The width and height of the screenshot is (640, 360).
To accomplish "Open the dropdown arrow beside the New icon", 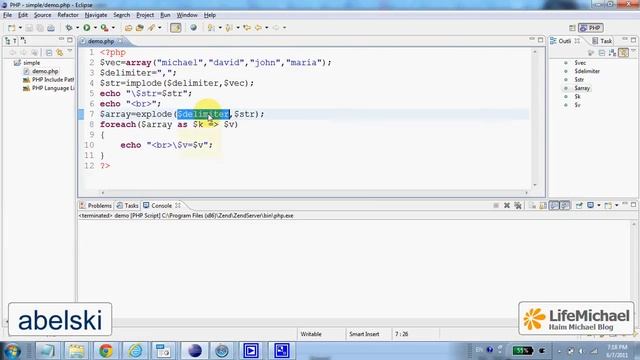I will click(x=20, y=28).
